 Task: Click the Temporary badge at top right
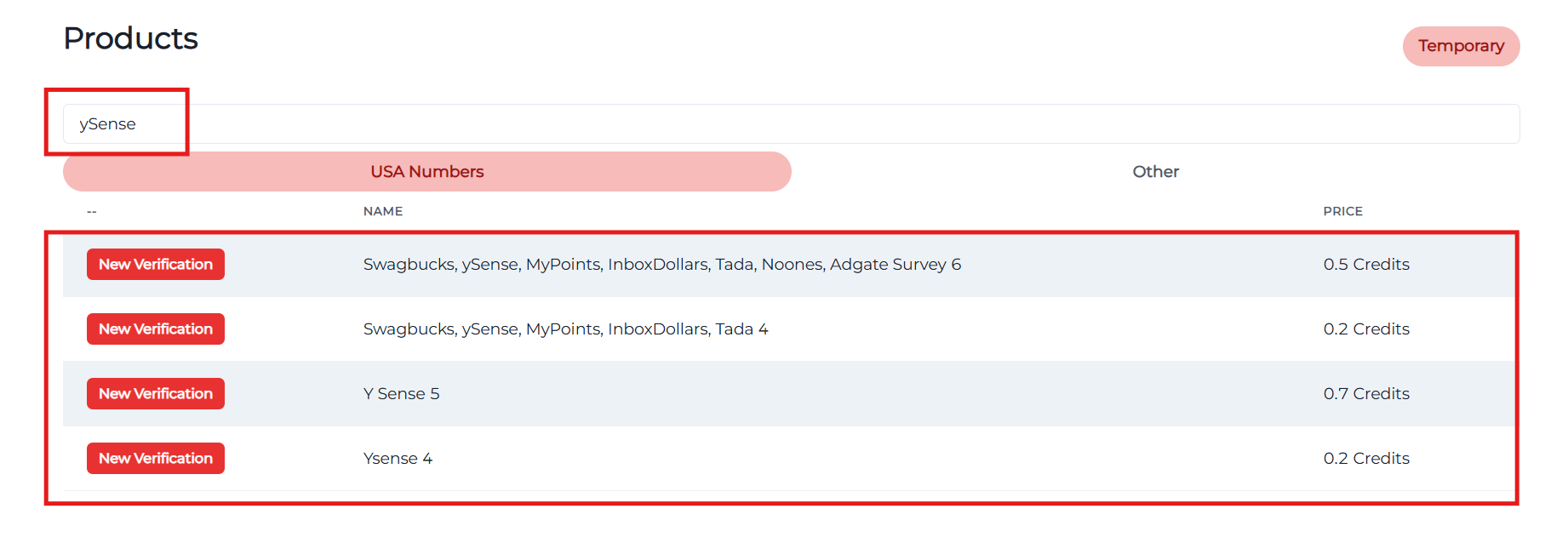point(1460,47)
